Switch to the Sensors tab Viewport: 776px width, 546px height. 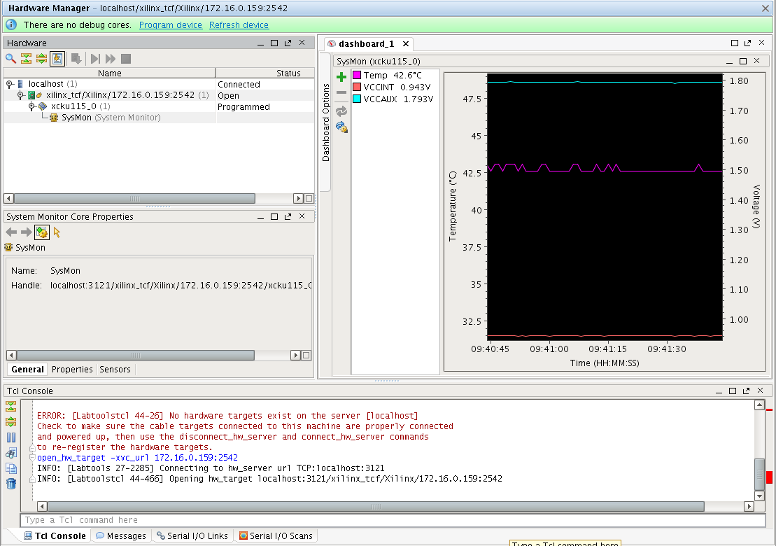(115, 369)
